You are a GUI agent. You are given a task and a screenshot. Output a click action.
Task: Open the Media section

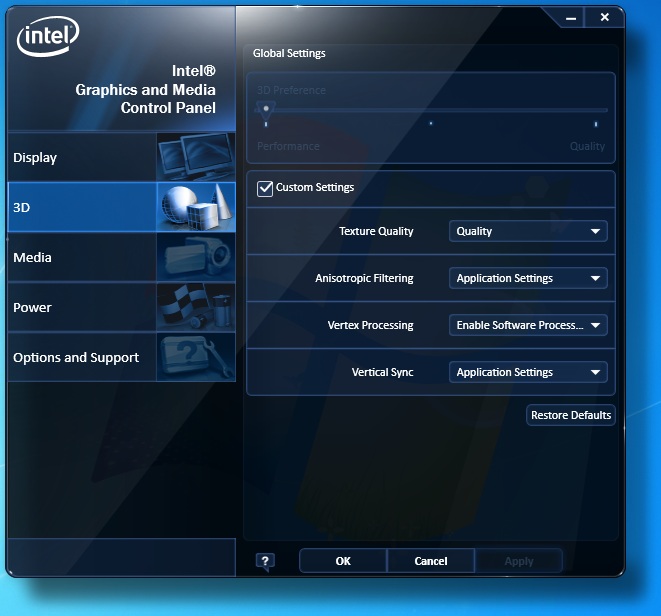(121, 257)
